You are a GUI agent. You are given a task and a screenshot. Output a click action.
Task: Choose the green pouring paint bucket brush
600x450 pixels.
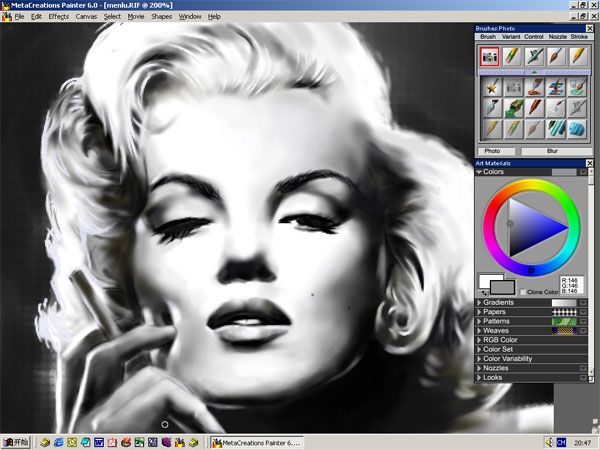pos(514,108)
